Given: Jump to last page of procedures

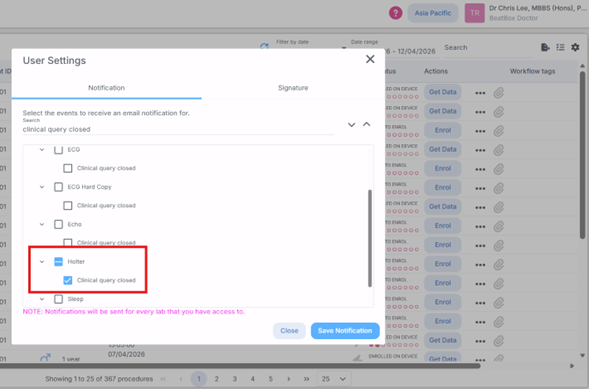Looking at the screenshot, I should [306, 379].
